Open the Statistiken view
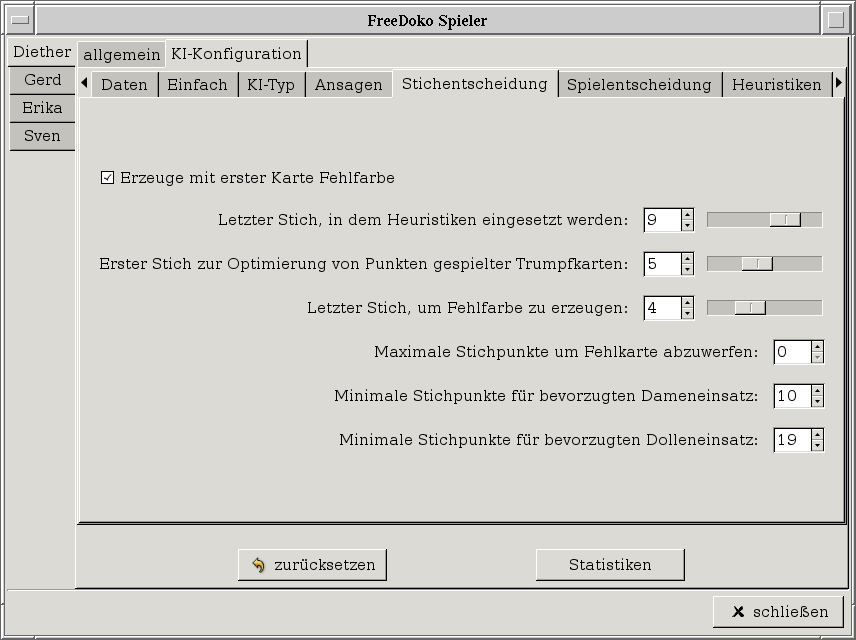The image size is (856, 640). (610, 565)
